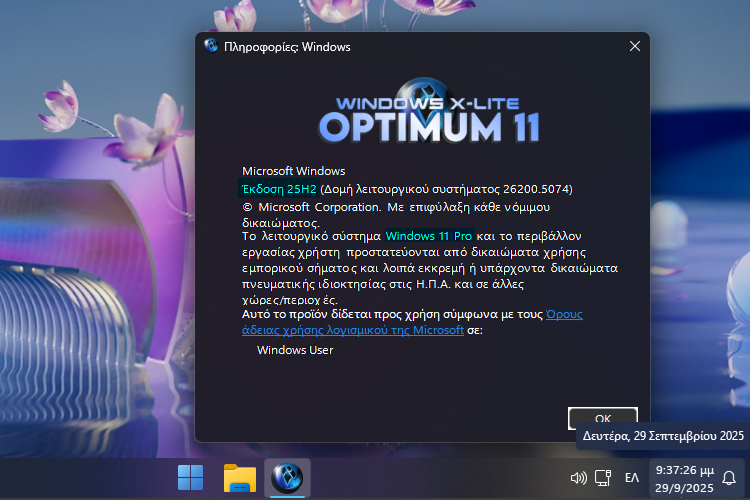Click the Πληροφορίες: Windows title bar text

286,46
